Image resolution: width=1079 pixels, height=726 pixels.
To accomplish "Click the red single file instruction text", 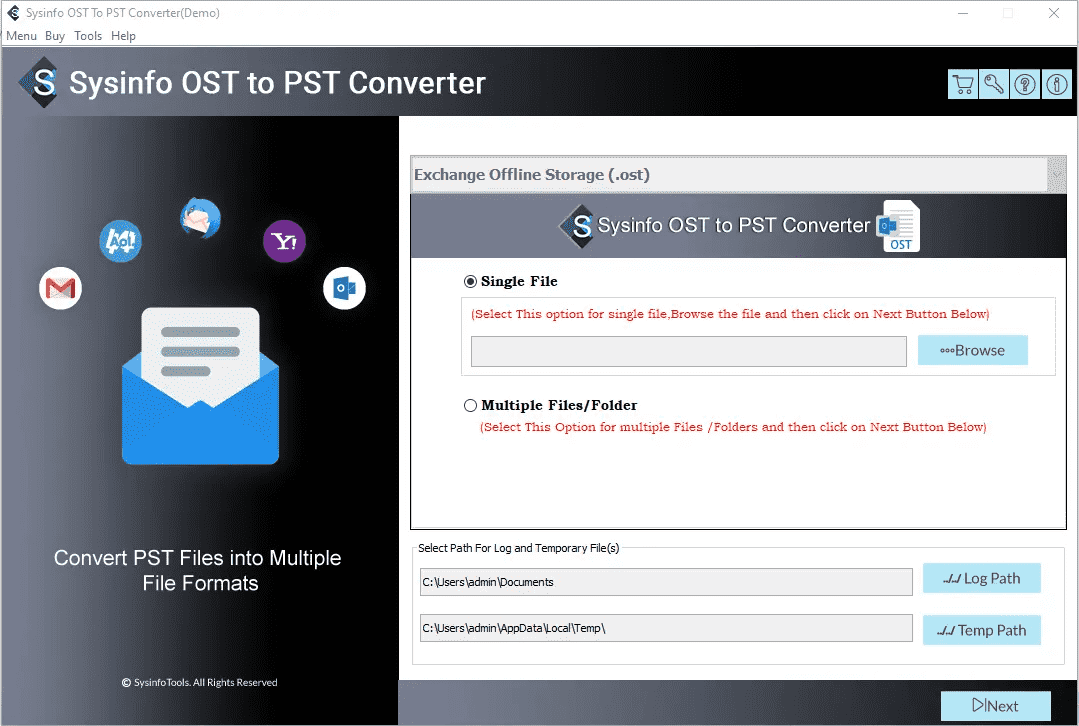I will (730, 314).
